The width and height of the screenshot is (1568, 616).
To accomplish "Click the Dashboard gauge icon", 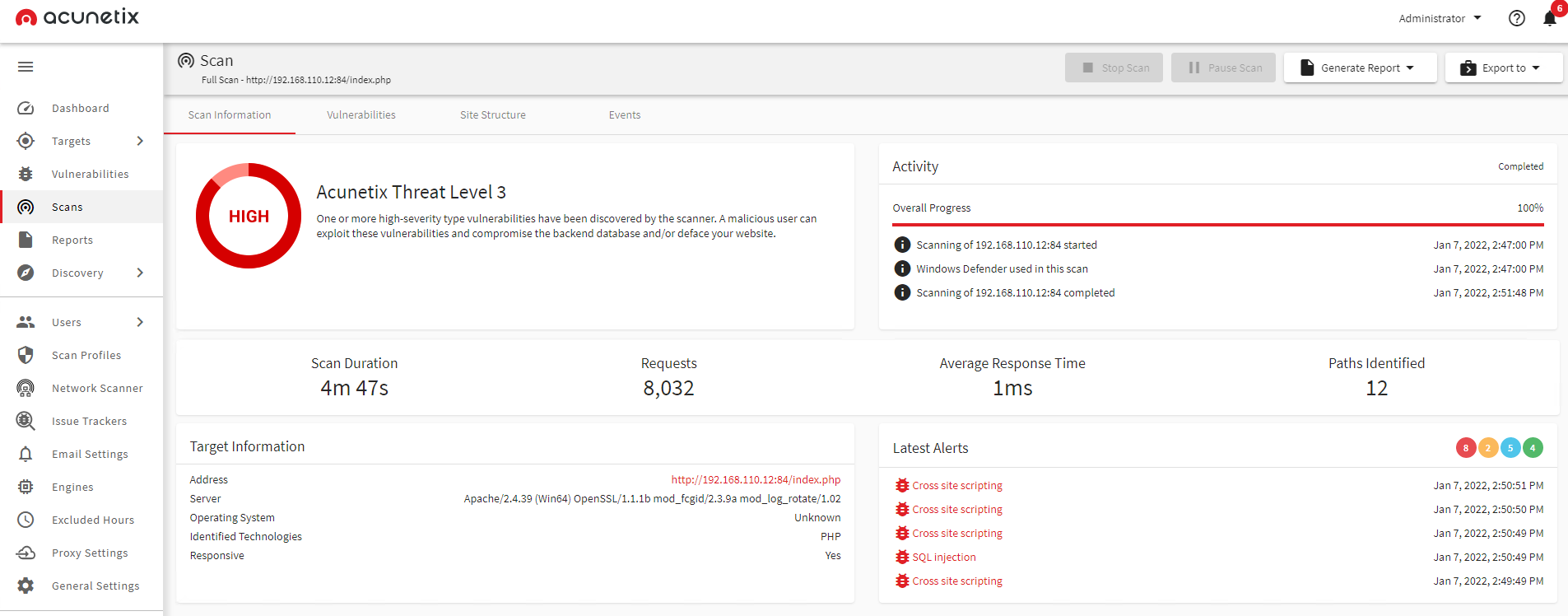I will coord(26,108).
